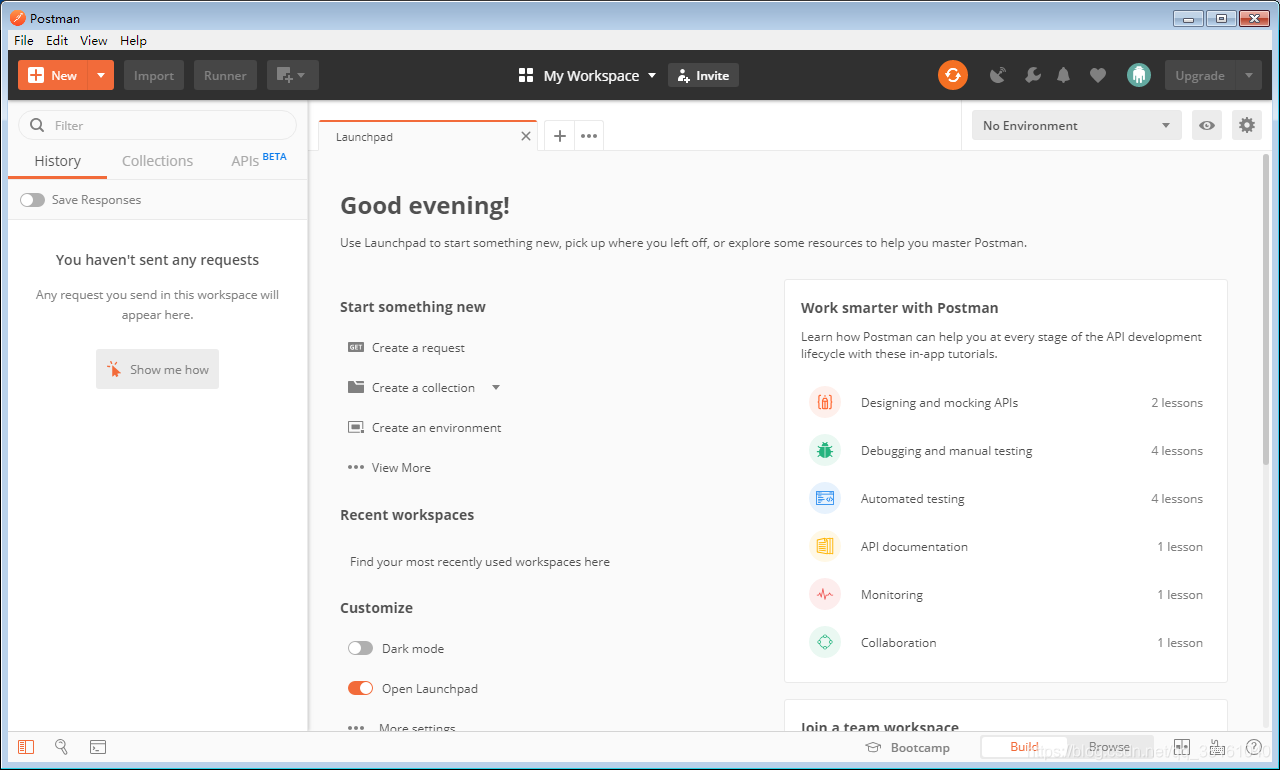The height and width of the screenshot is (770, 1280).
Task: Open the Monitoring lesson
Action: pyautogui.click(x=1006, y=595)
